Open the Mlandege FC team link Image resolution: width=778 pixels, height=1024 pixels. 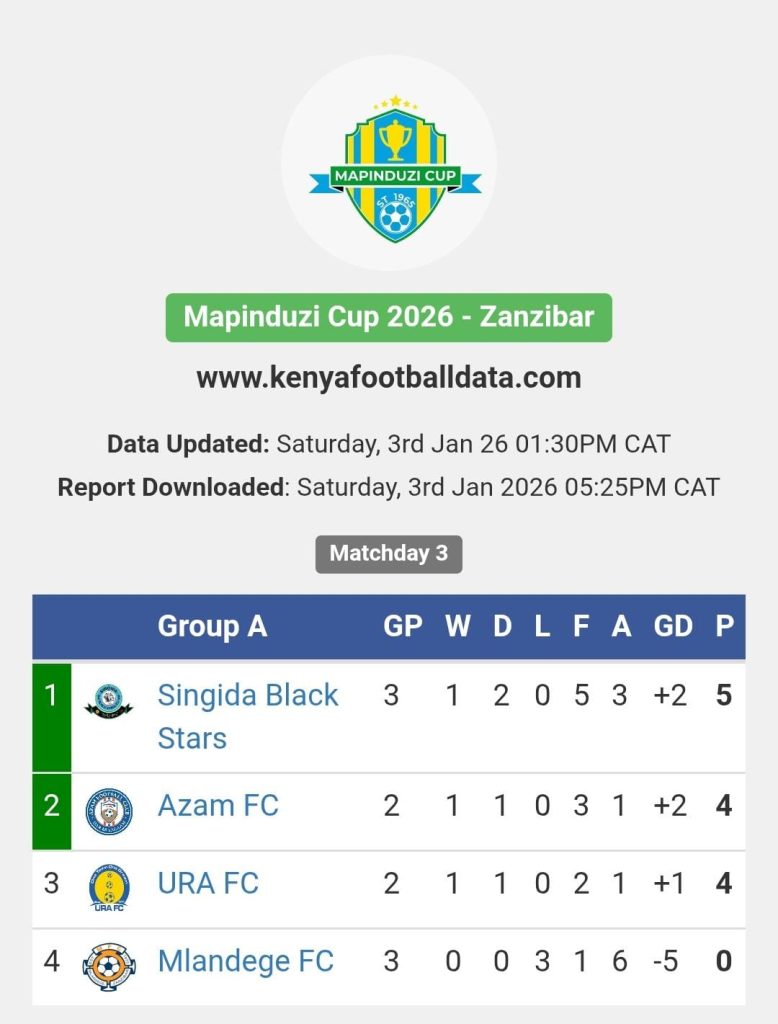(245, 962)
